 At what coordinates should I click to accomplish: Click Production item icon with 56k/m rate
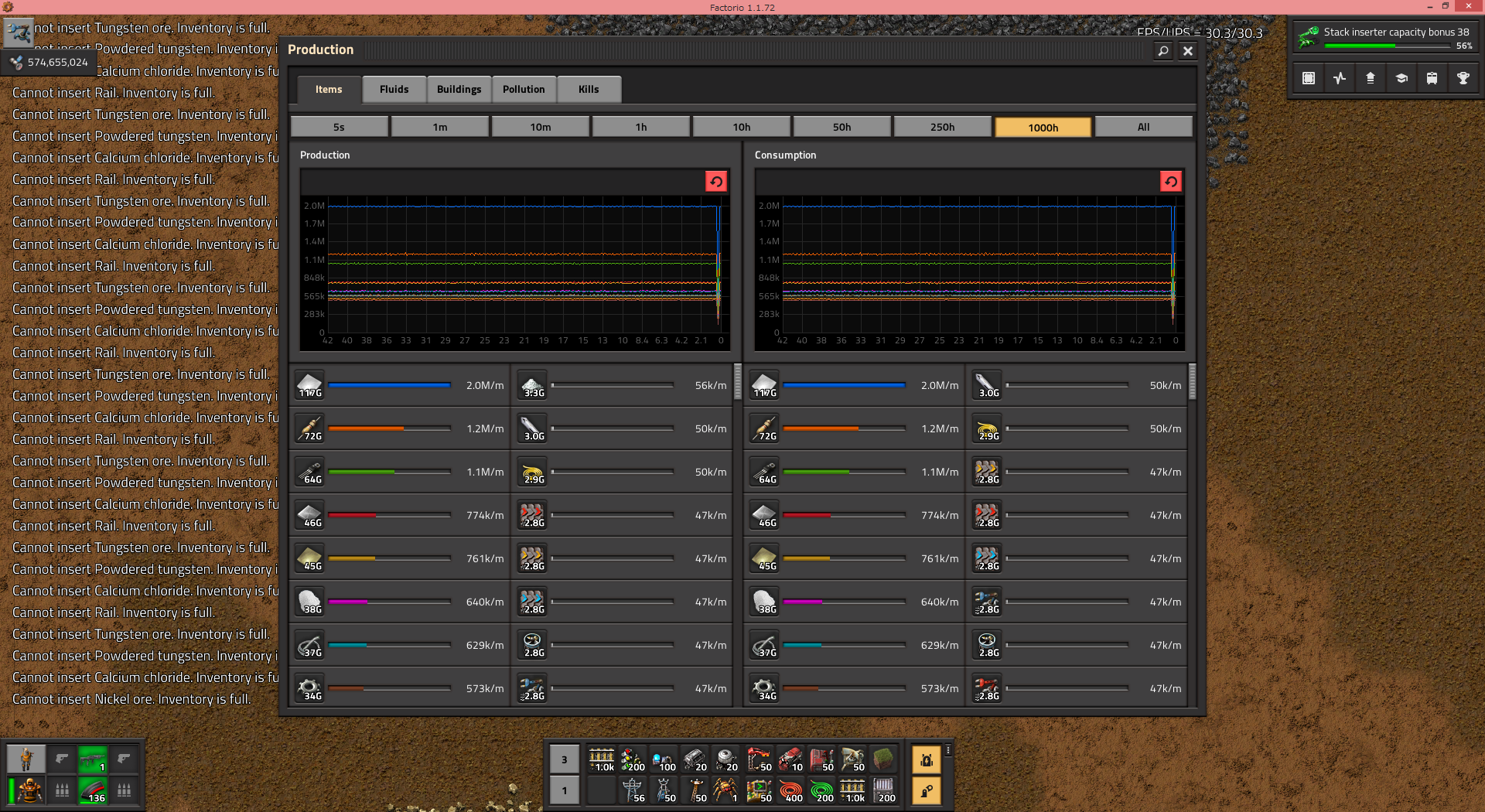click(x=532, y=385)
